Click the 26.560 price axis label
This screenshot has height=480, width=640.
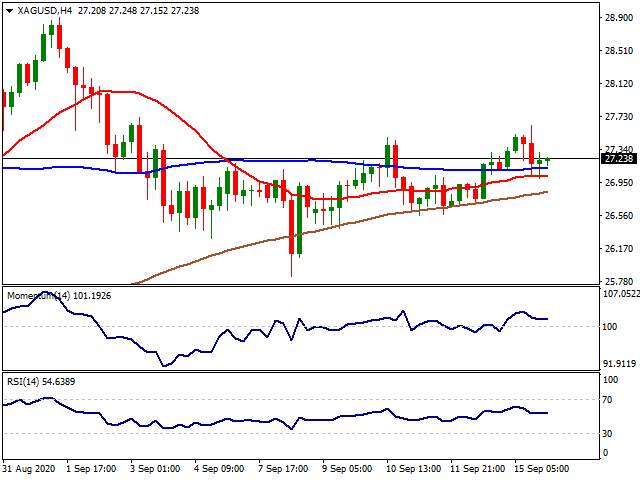click(619, 216)
